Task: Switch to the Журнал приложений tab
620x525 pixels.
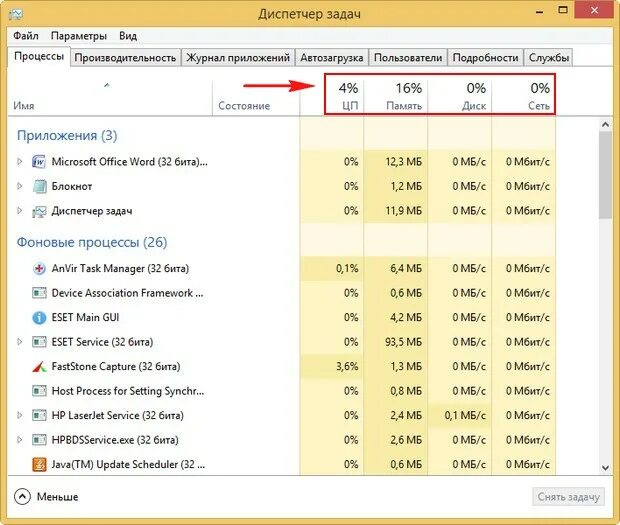Action: point(238,58)
